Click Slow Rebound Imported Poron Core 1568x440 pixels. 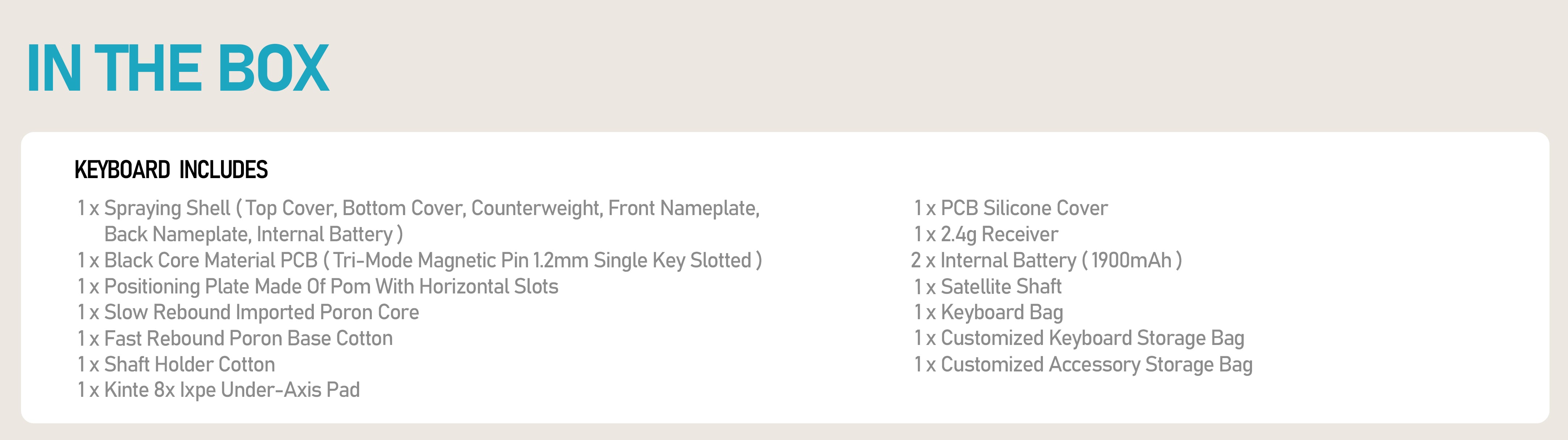pyautogui.click(x=248, y=313)
